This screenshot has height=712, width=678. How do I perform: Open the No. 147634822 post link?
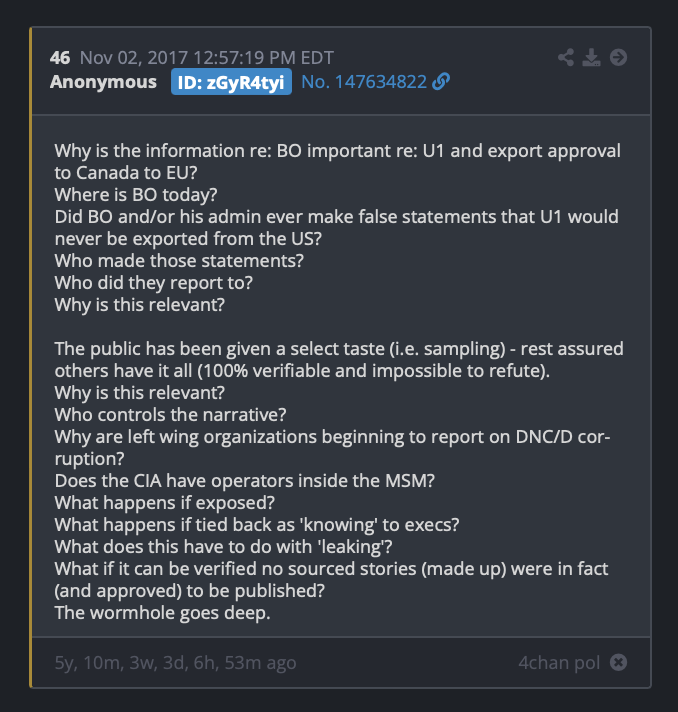click(364, 82)
